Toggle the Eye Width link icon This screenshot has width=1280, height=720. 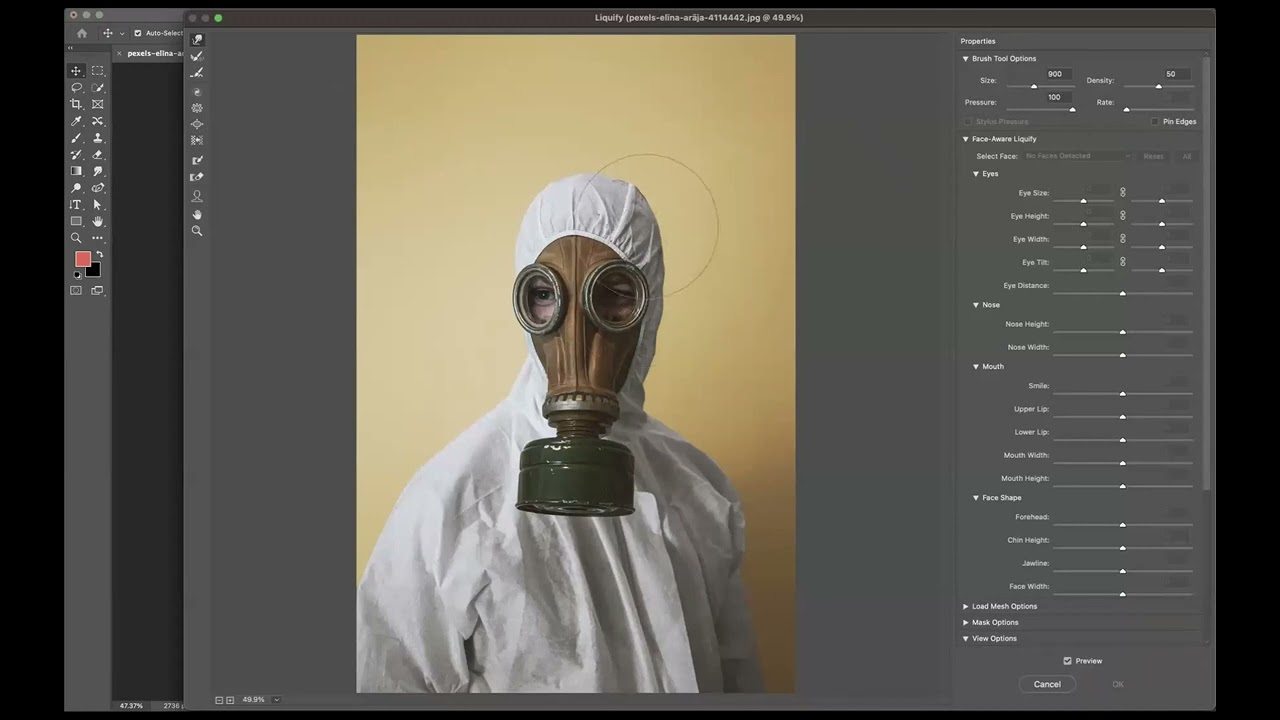(x=1123, y=238)
